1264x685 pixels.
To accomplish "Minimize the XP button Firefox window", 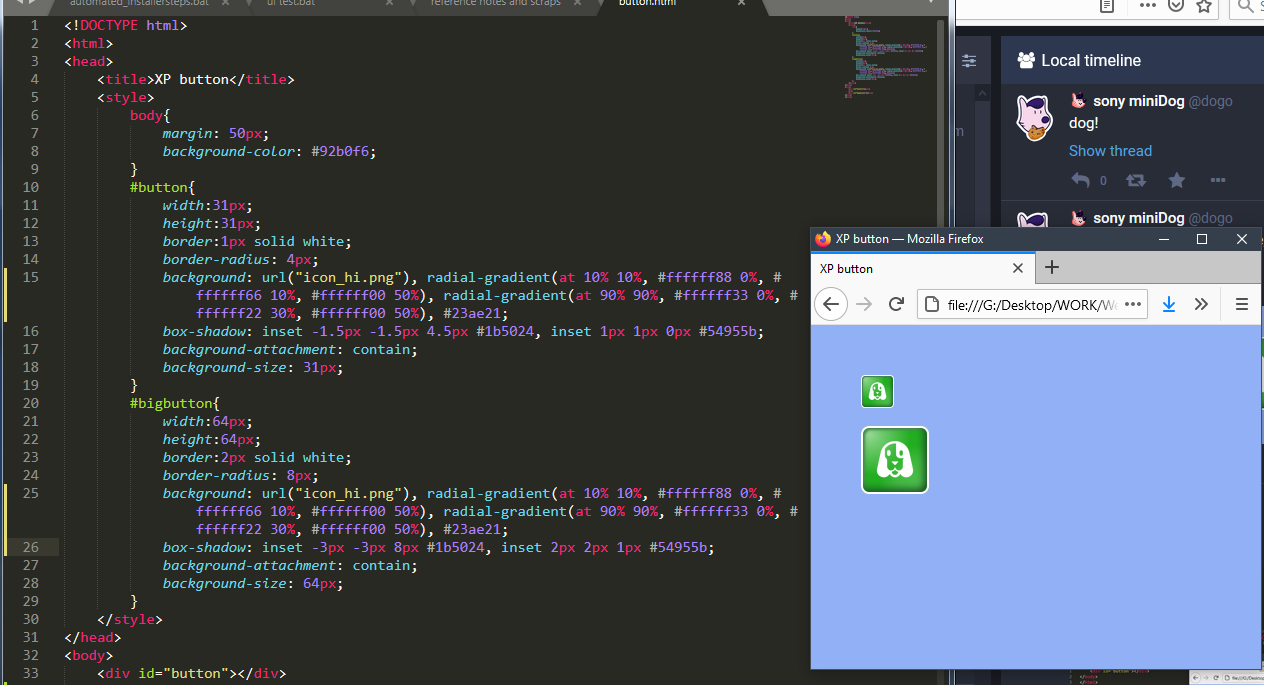I will pos(1164,239).
